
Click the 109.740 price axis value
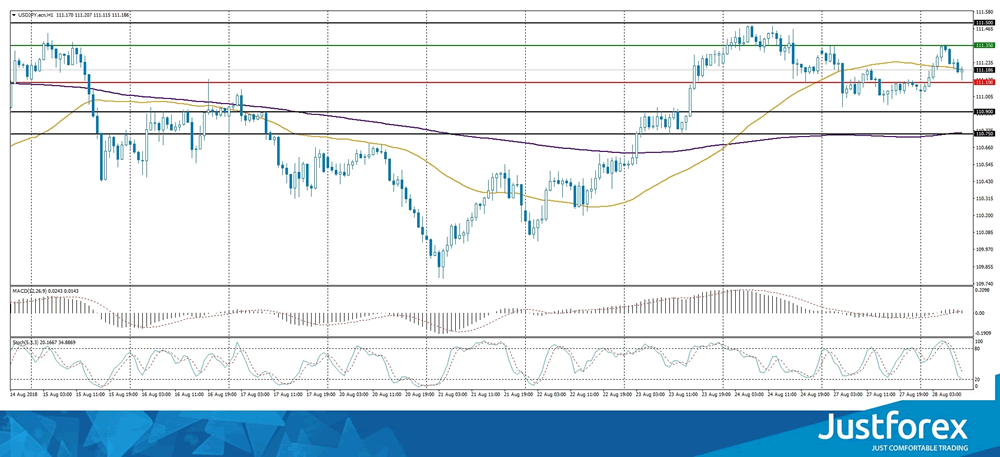[x=983, y=284]
